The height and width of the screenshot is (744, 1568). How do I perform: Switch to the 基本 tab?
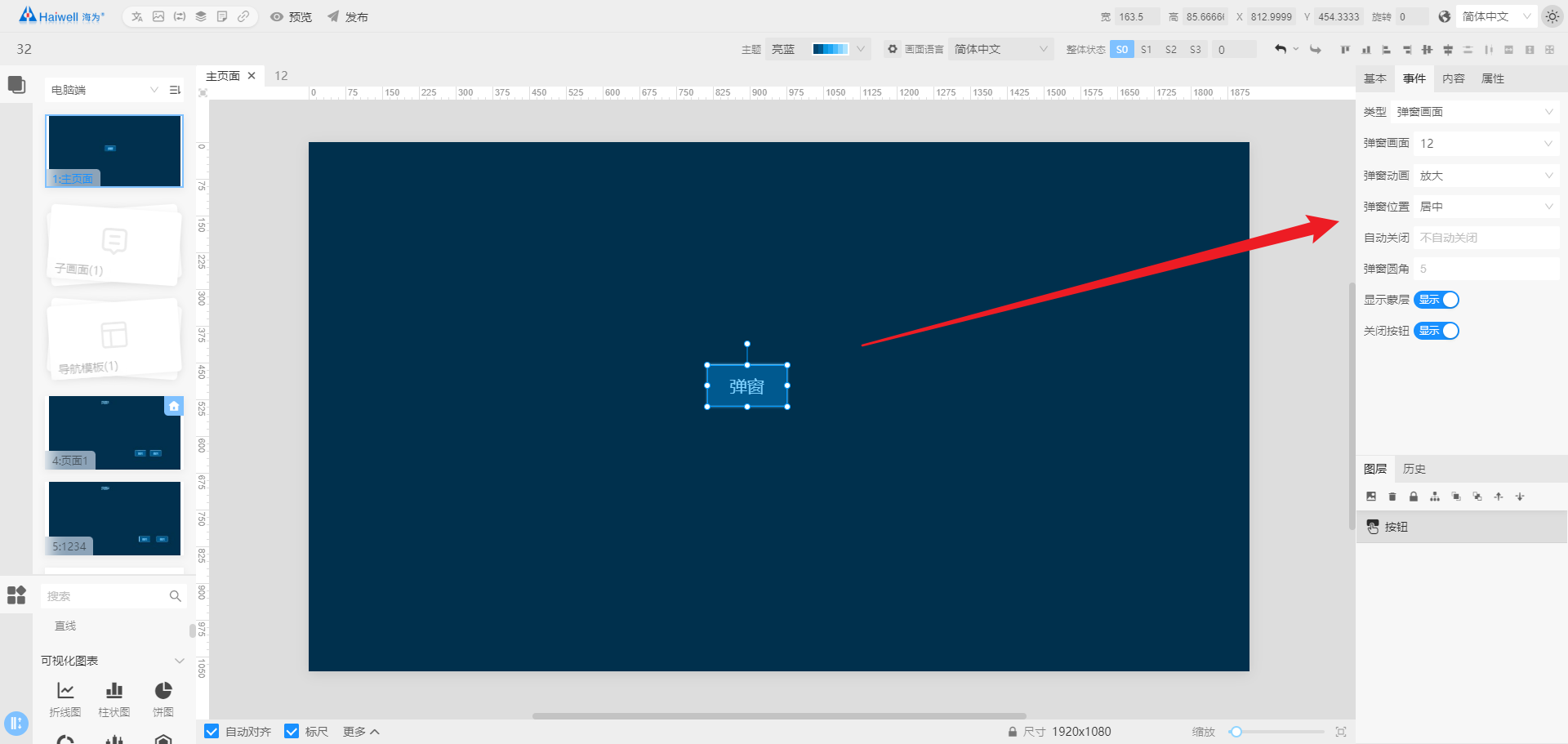click(1375, 78)
